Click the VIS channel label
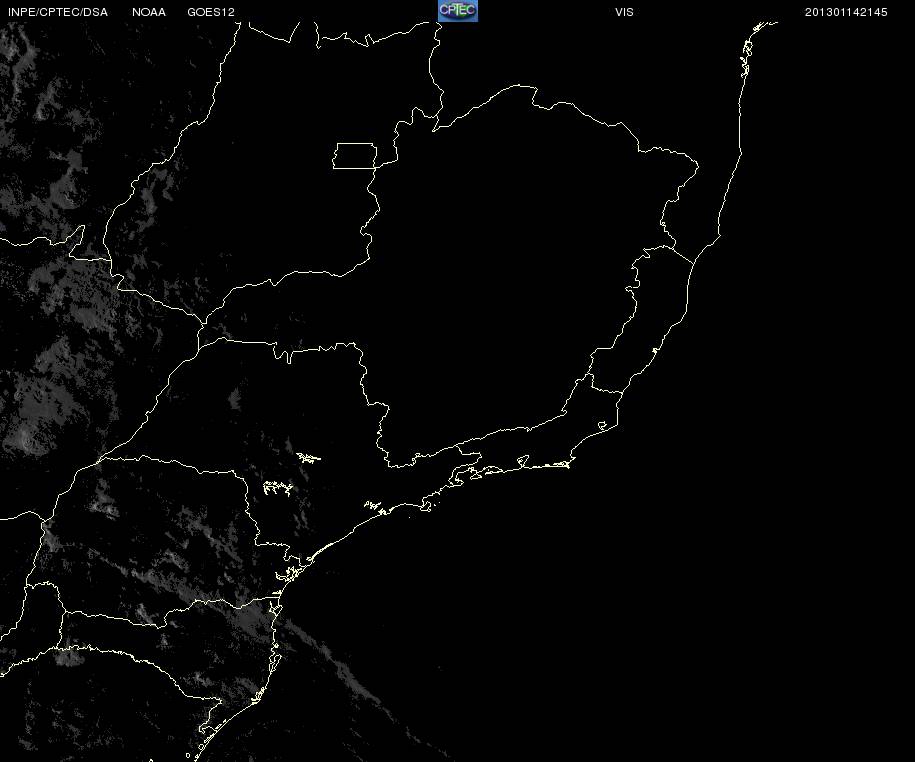Image resolution: width=915 pixels, height=762 pixels. pos(624,12)
